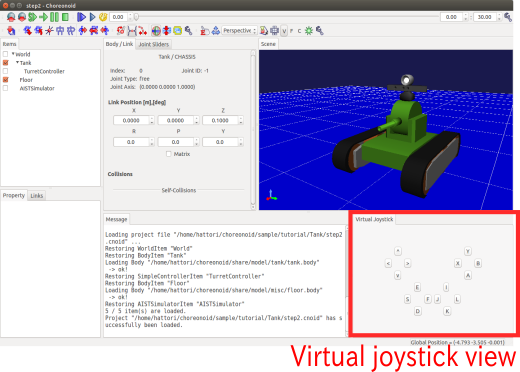Collapse the World tree node
Viewport: 520px width, 372px height.
pyautogui.click(x=13, y=54)
